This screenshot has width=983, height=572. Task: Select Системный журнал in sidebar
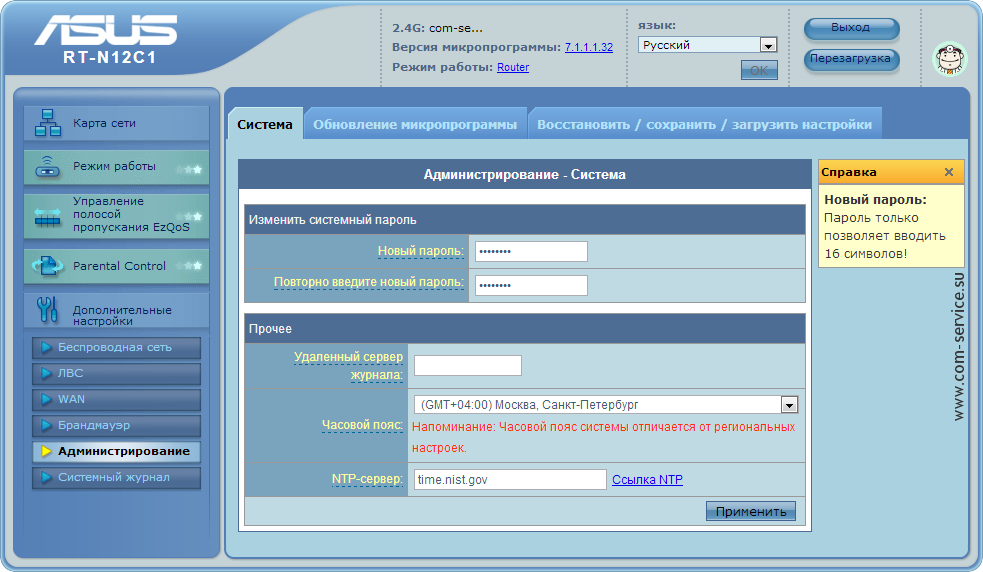pyautogui.click(x=114, y=477)
